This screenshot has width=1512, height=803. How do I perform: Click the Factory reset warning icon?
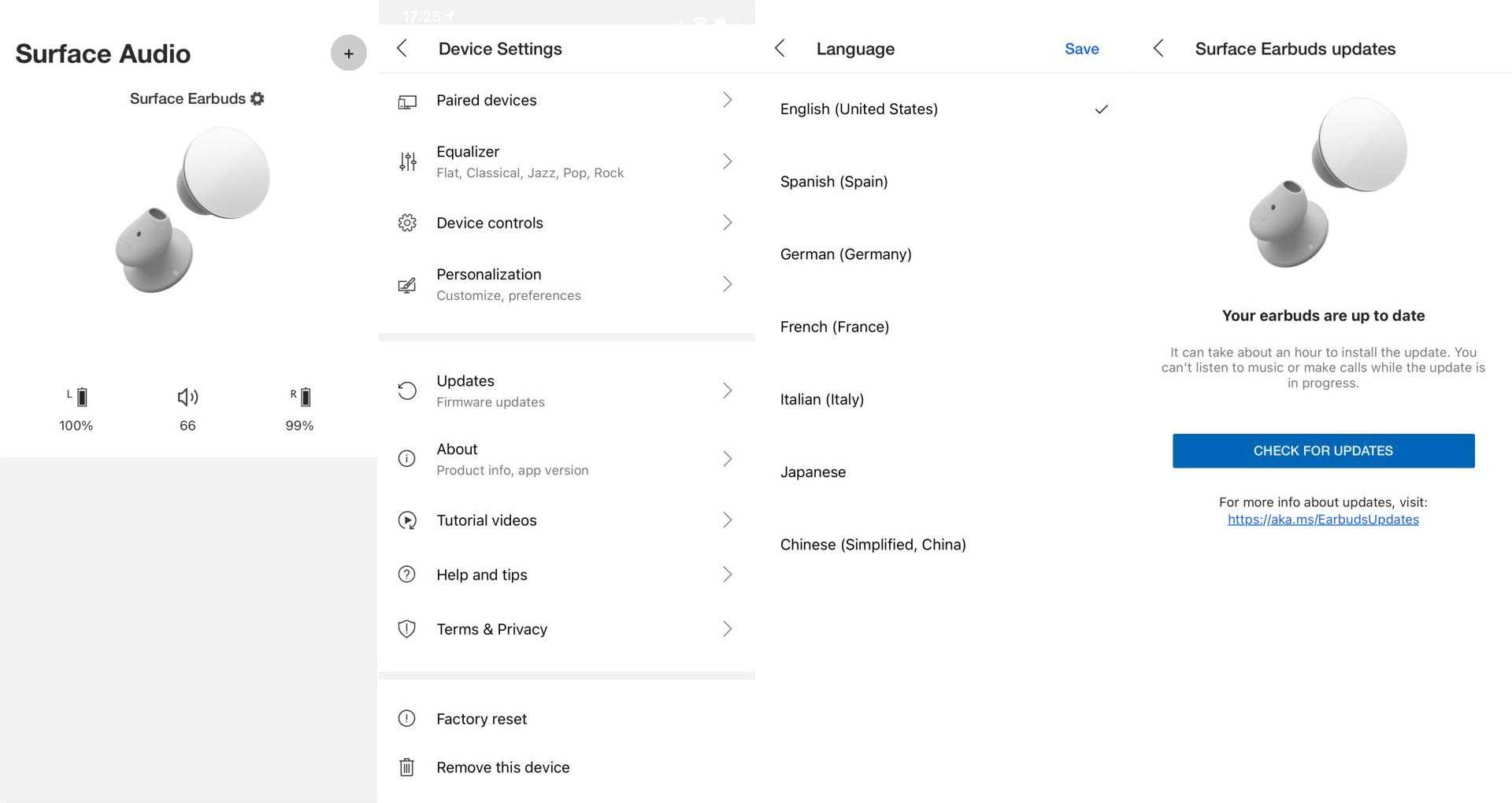pos(406,719)
